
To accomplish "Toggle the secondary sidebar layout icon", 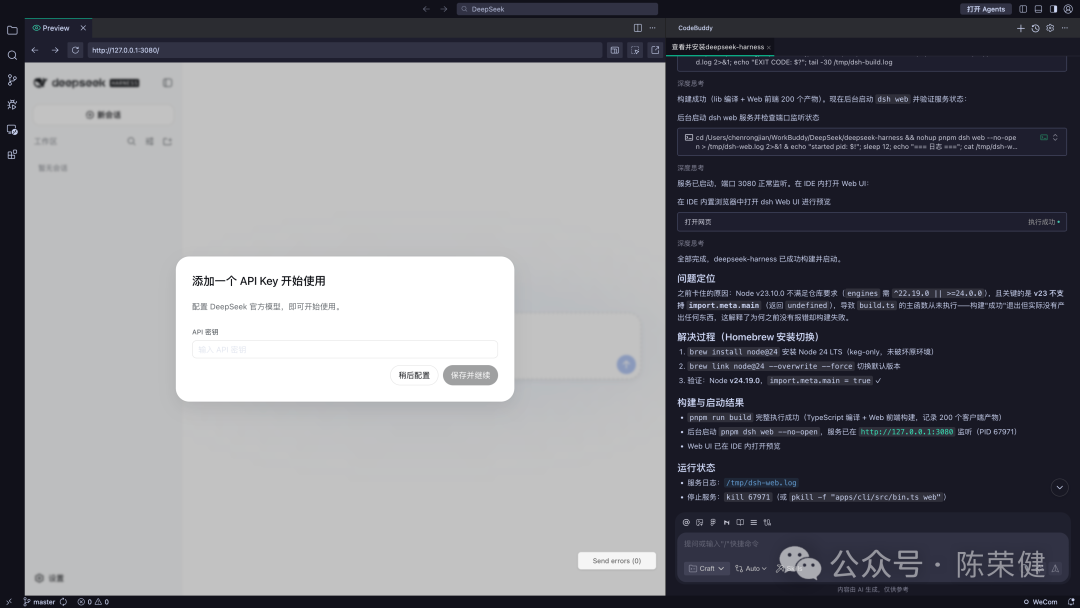I will tap(1053, 9).
